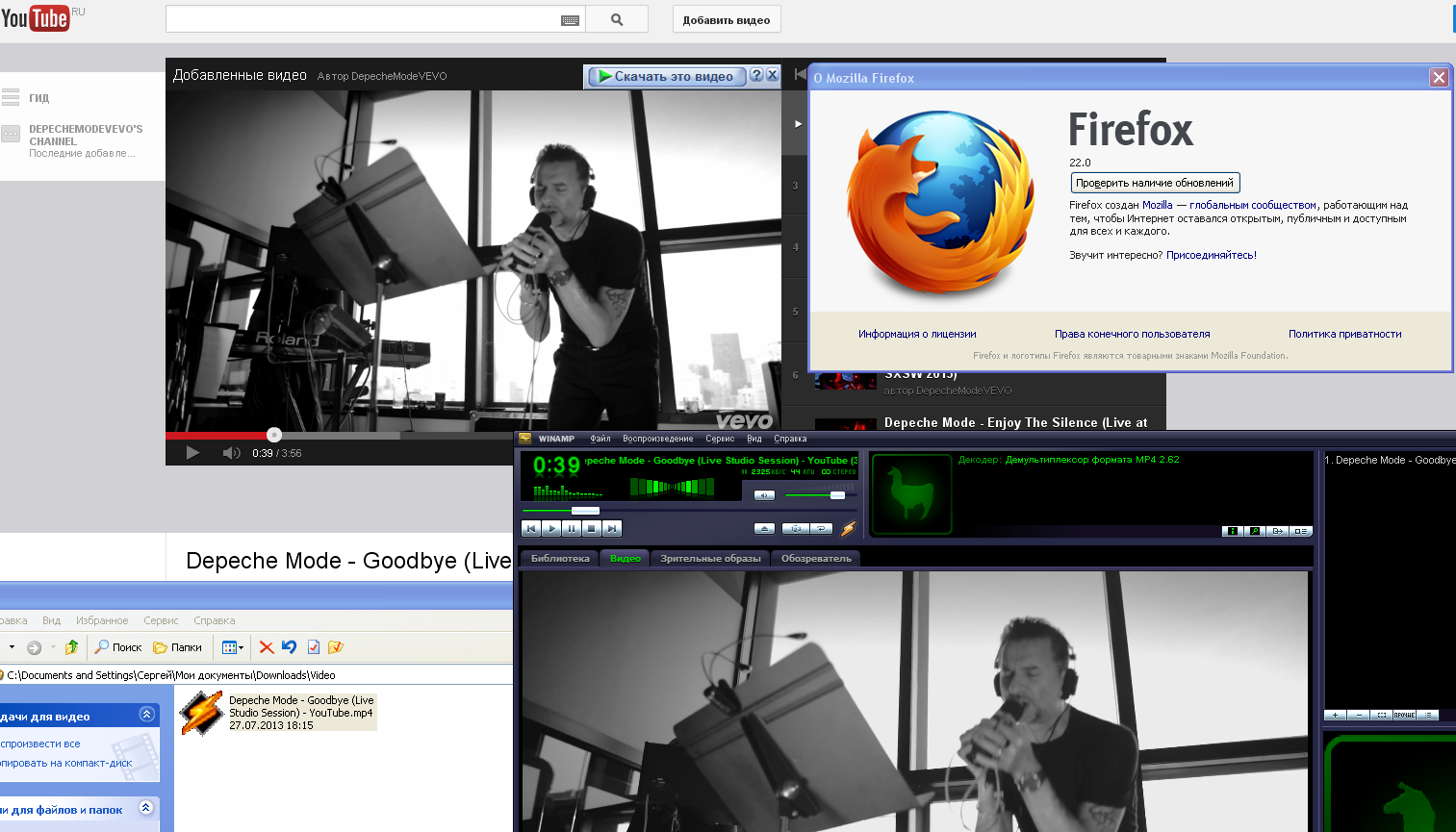Toggle Winamp repeat mode
Image resolution: width=1456 pixels, height=832 pixels.
pos(821,528)
